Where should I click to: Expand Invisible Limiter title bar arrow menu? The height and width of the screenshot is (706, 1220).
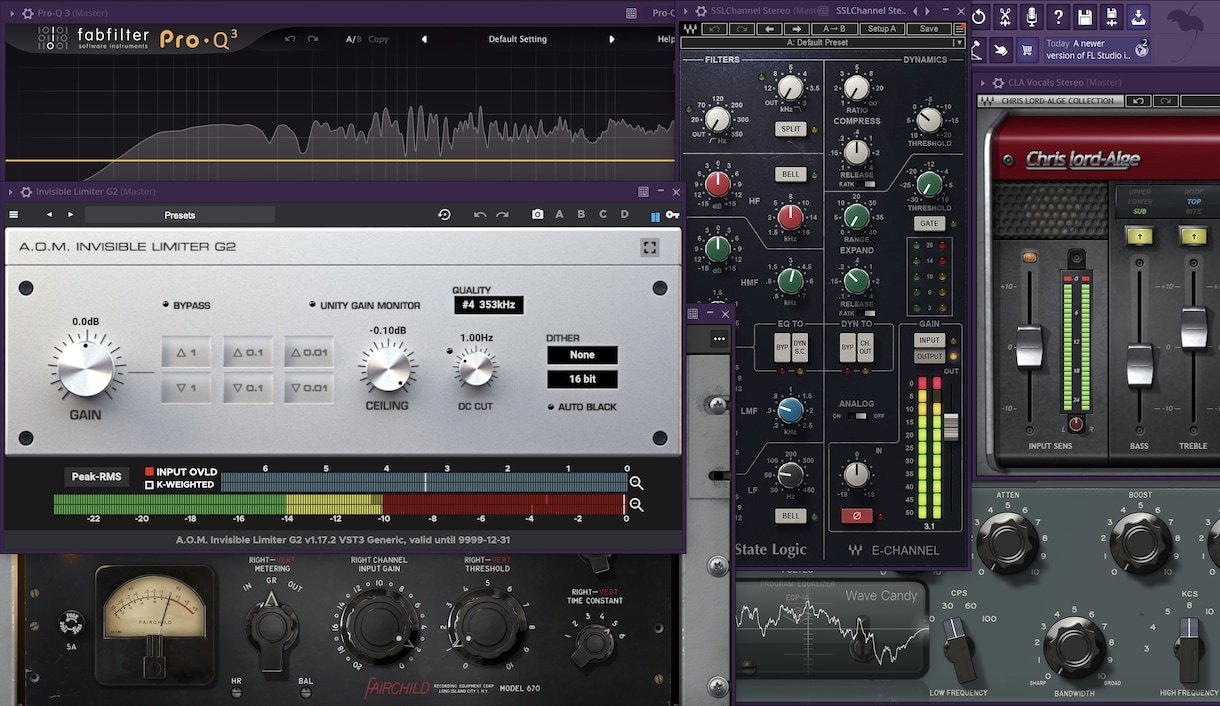(11, 192)
